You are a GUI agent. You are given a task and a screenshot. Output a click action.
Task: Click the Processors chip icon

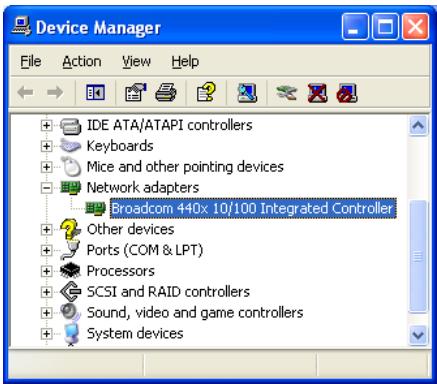click(70, 271)
